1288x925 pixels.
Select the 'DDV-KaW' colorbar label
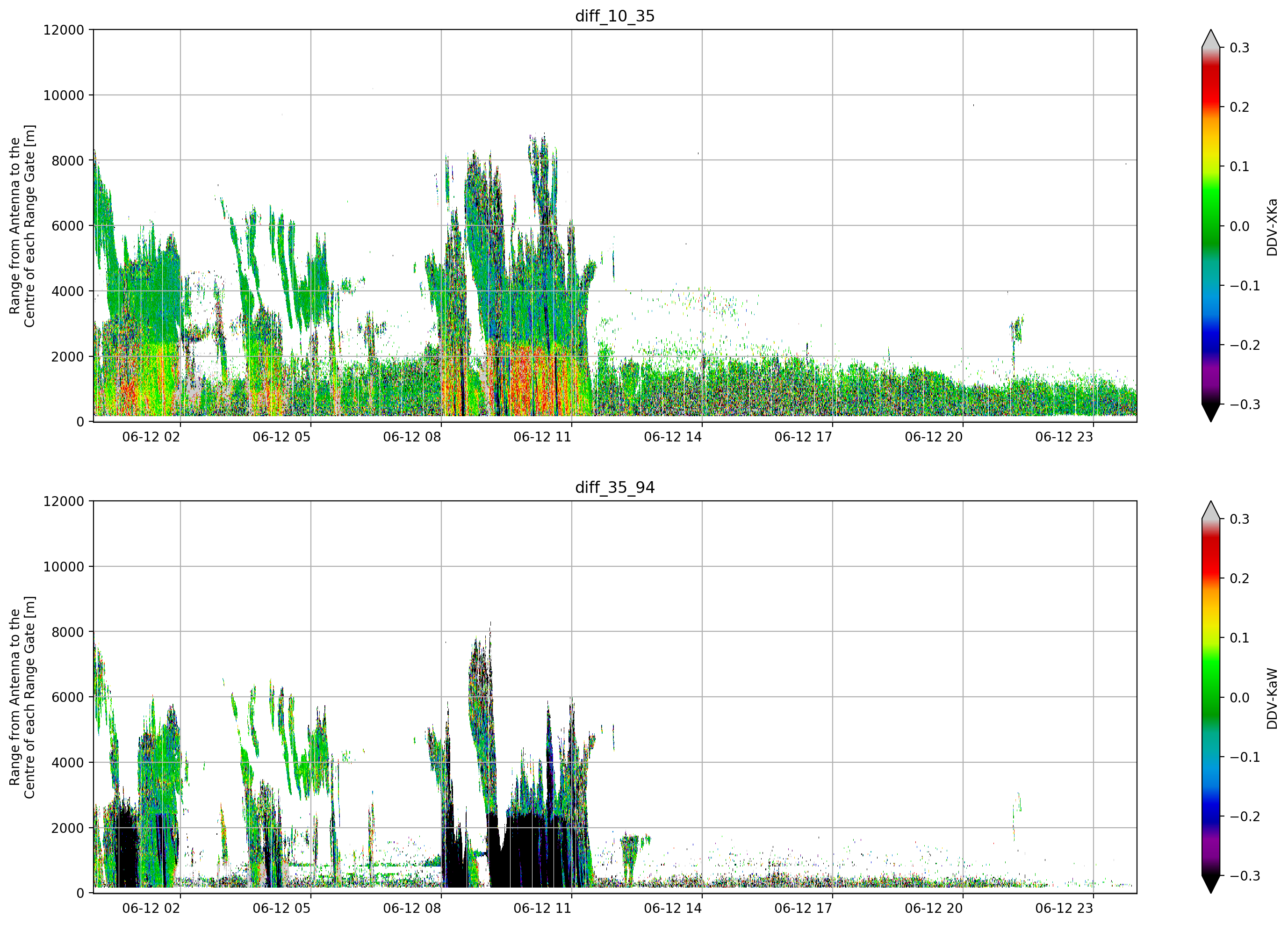(1272, 698)
